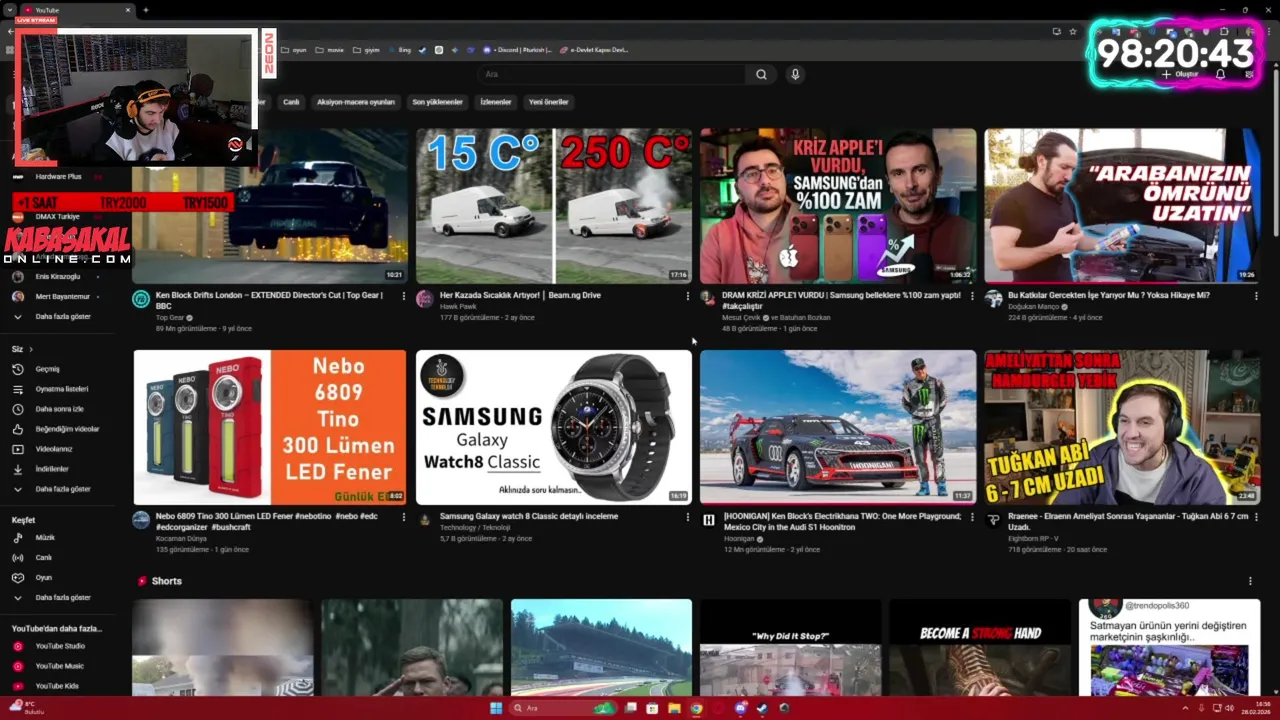Play the ARABANIZIN ÖMRÜNÜ UZATIN thumbnail
Viewport: 1280px width, 720px height.
point(1122,206)
